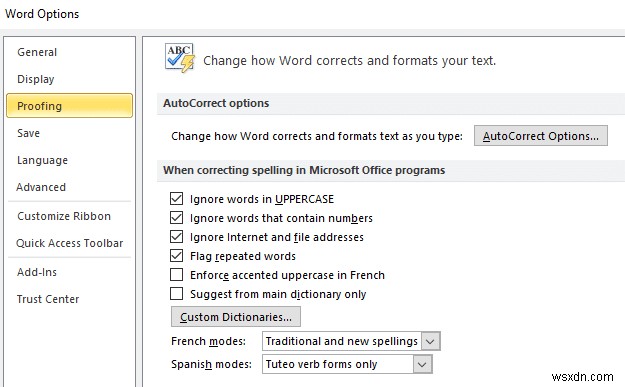Switch to the Display category
The image size is (625, 387).
coord(35,79)
